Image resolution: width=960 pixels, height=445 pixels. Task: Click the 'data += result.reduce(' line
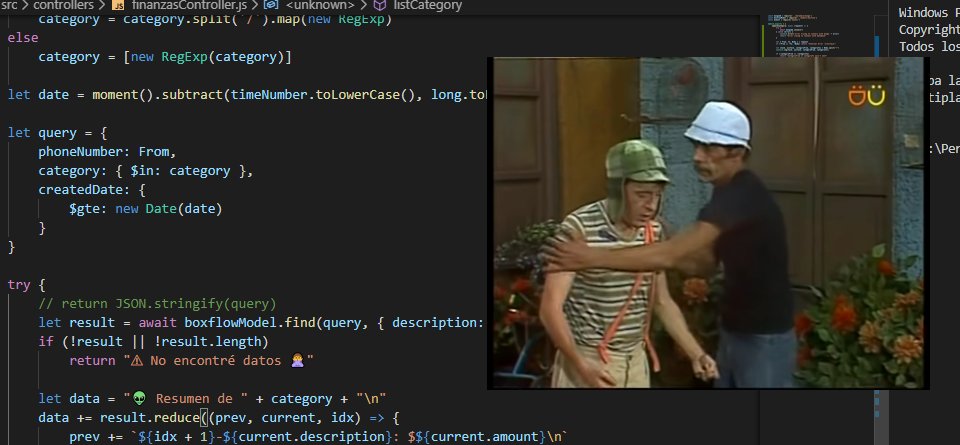coord(219,417)
